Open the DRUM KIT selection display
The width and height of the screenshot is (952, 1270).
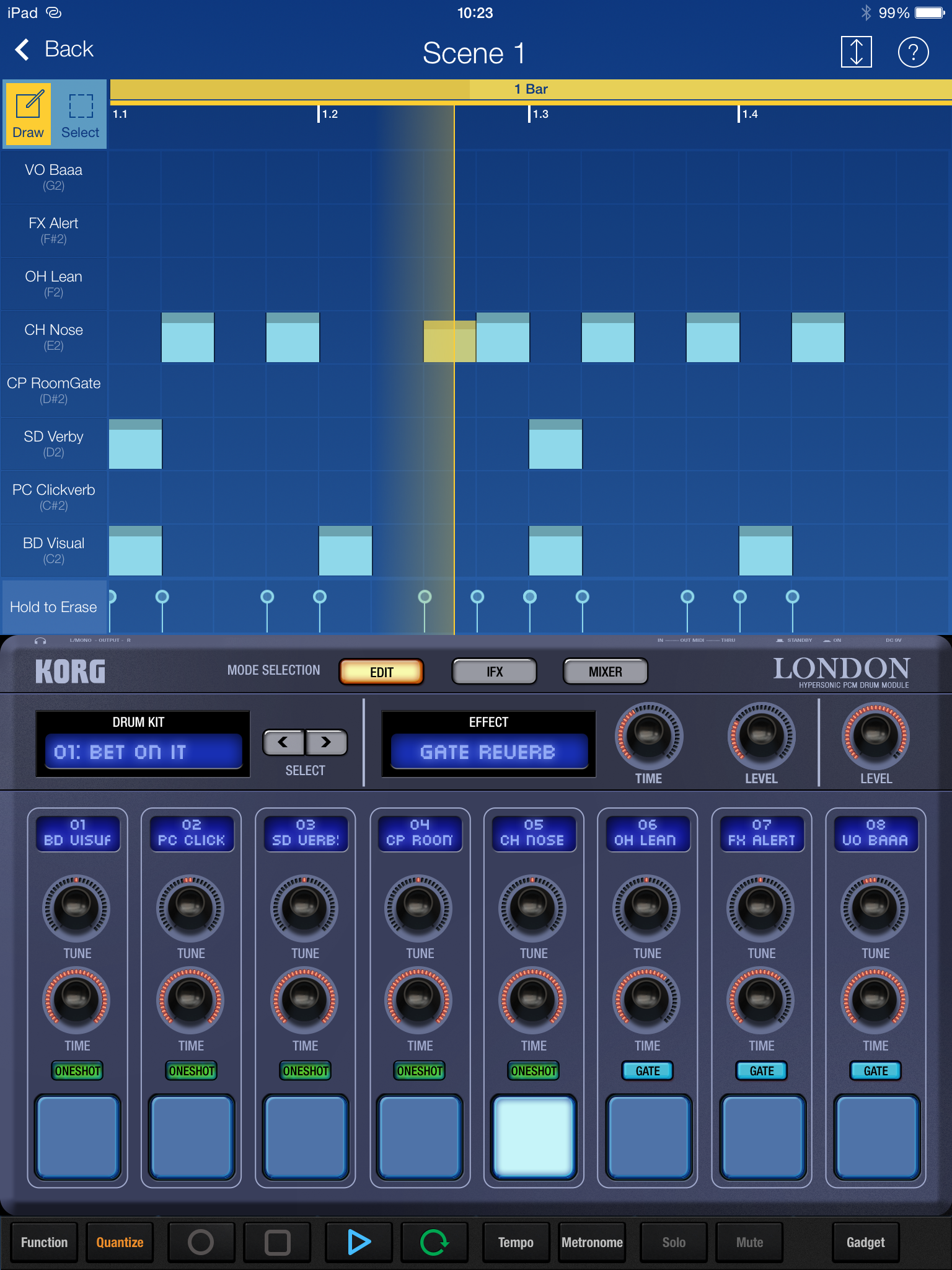[143, 752]
